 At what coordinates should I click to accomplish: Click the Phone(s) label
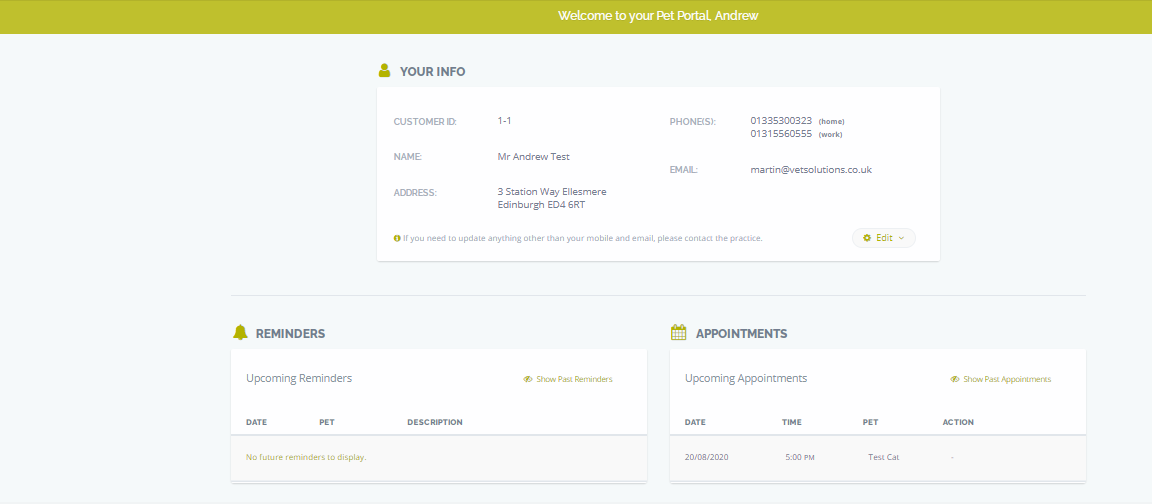point(692,122)
